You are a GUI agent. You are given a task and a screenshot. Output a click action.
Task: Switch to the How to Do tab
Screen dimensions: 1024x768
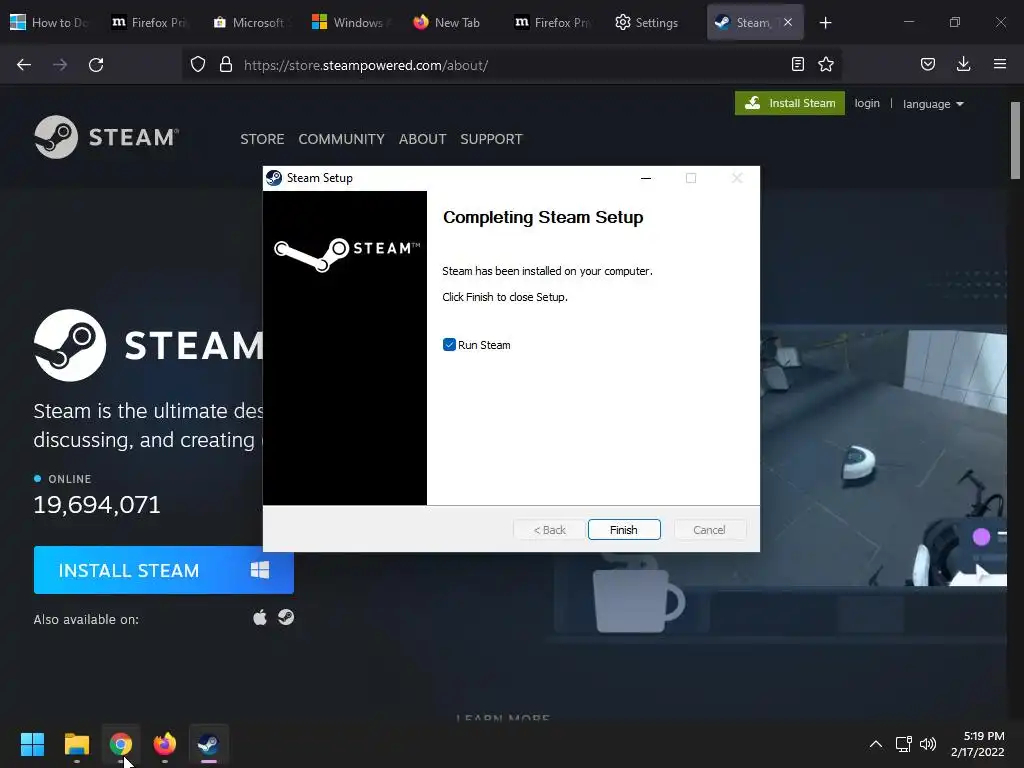coord(50,23)
